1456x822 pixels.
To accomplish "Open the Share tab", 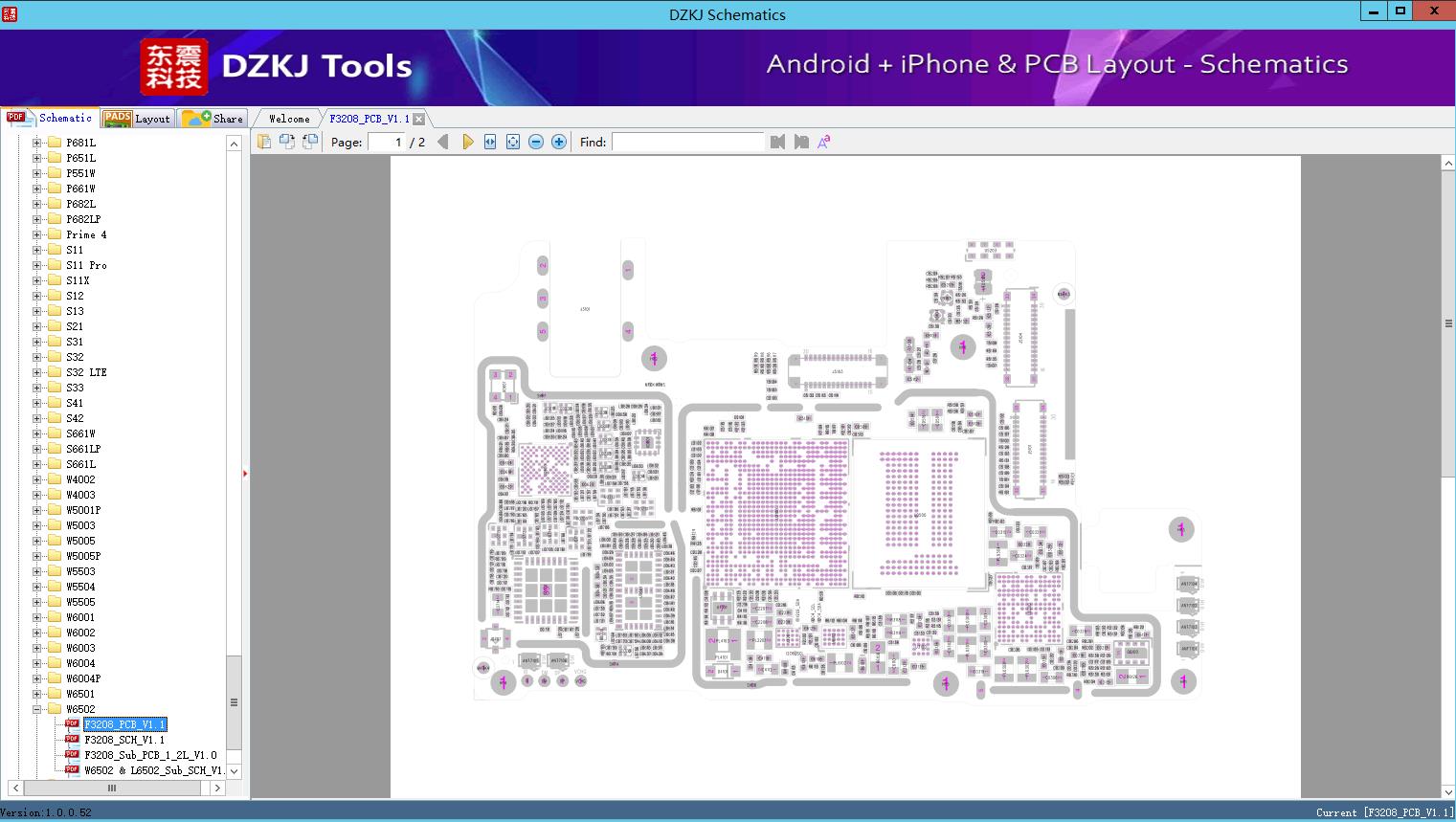I will click(x=213, y=119).
